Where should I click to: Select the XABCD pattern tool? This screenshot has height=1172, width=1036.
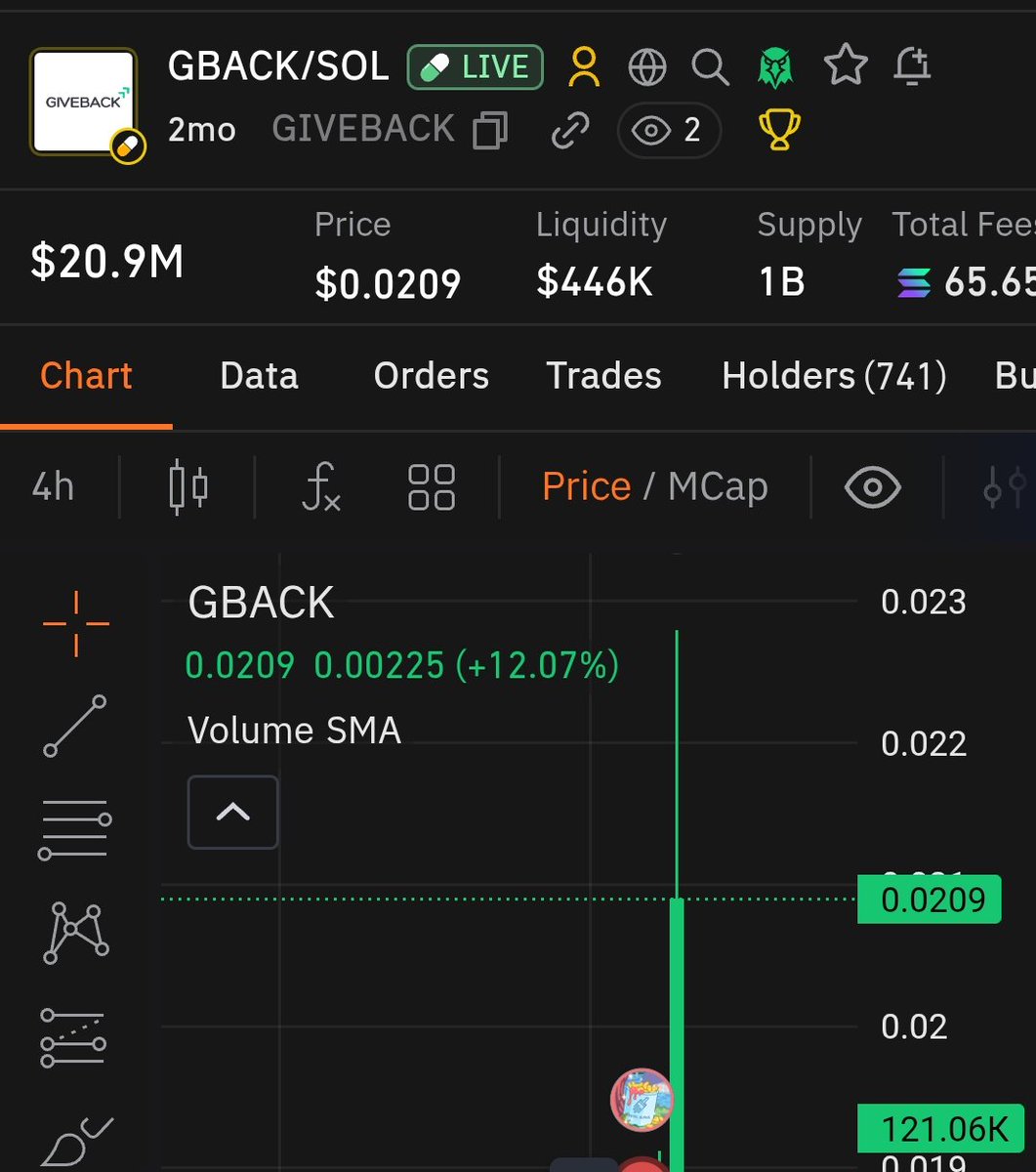pos(75,933)
